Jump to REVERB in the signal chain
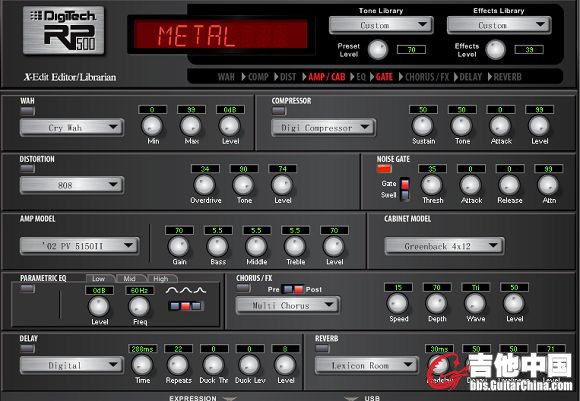This screenshot has height=401, width=580. pyautogui.click(x=507, y=77)
